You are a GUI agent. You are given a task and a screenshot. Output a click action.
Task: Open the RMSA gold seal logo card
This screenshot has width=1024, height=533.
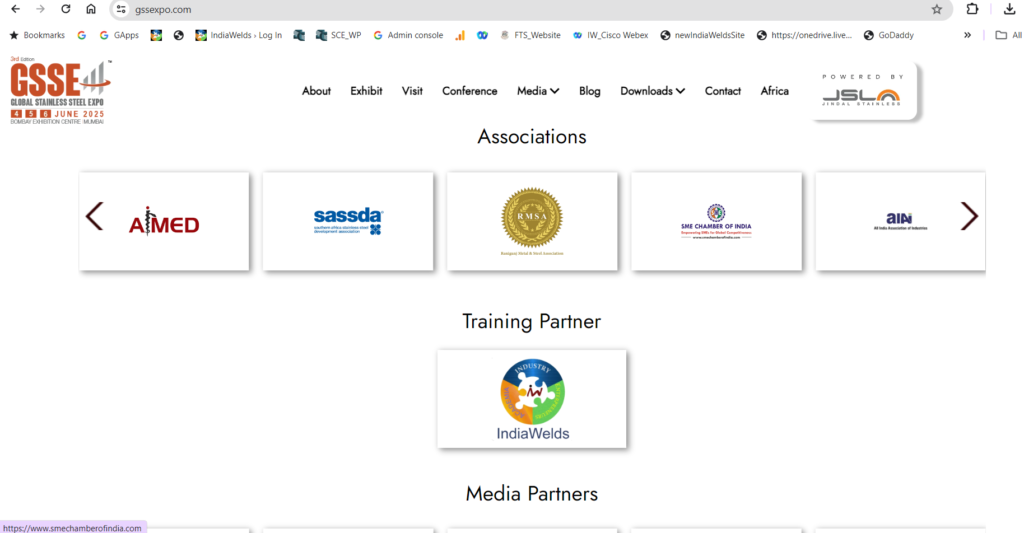[x=532, y=221]
